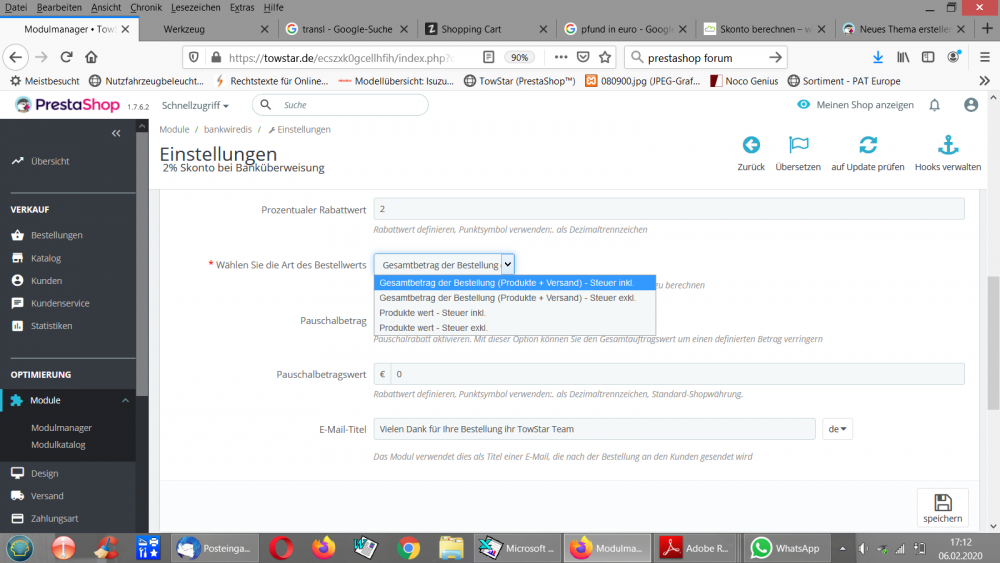Click the Prozentualer Rabattwert input field
Image resolution: width=1000 pixels, height=563 pixels.
click(669, 209)
